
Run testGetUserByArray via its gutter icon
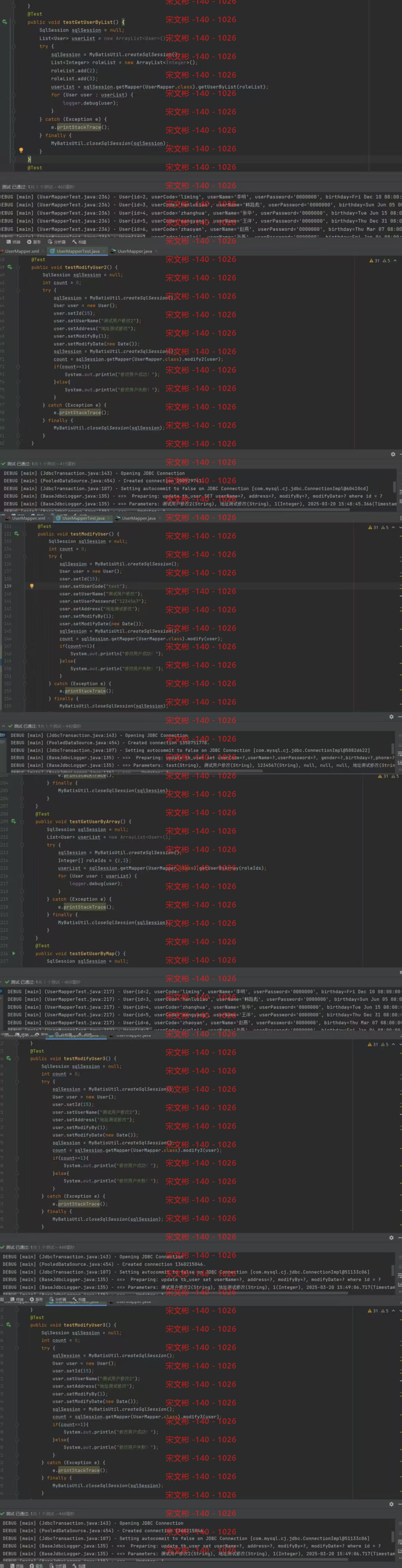[13, 822]
